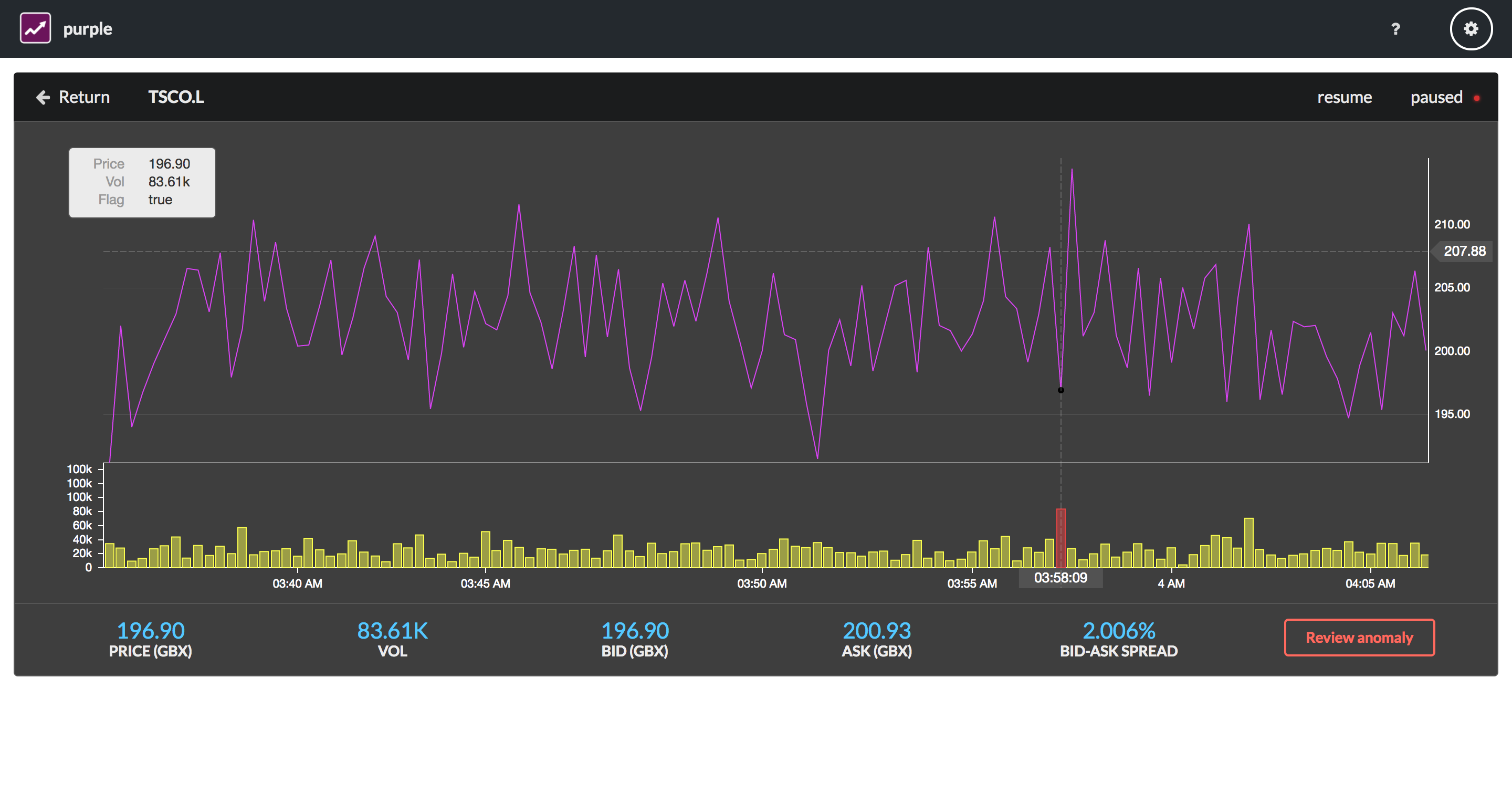Click the purple app logo icon

[x=35, y=28]
